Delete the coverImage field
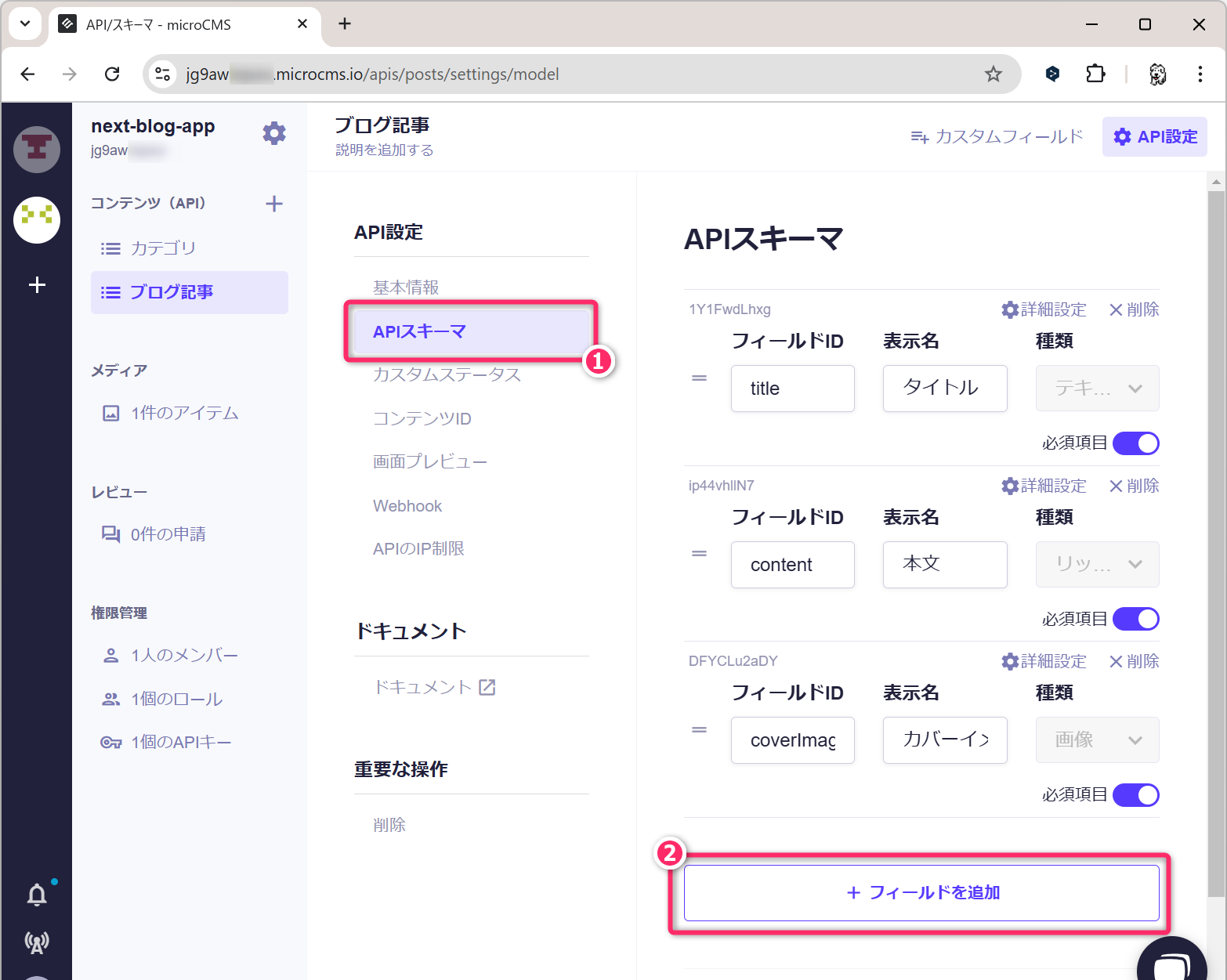Screen dimensions: 1227x980 (x=1134, y=661)
